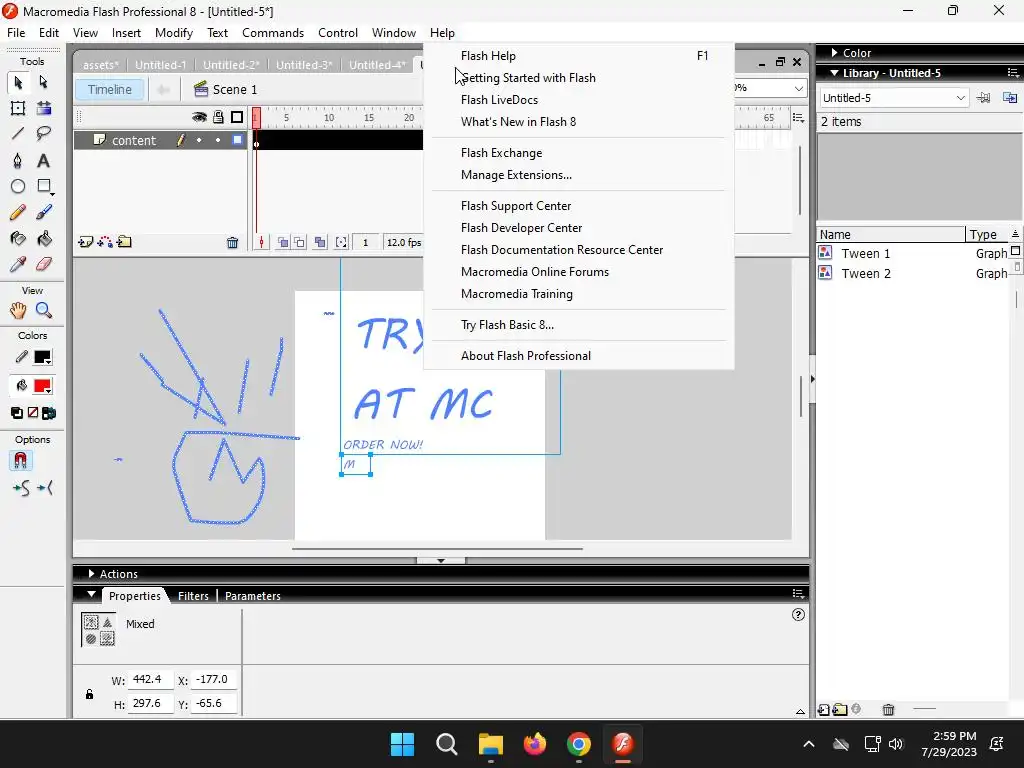Click the library delete trash icon

[x=888, y=710]
